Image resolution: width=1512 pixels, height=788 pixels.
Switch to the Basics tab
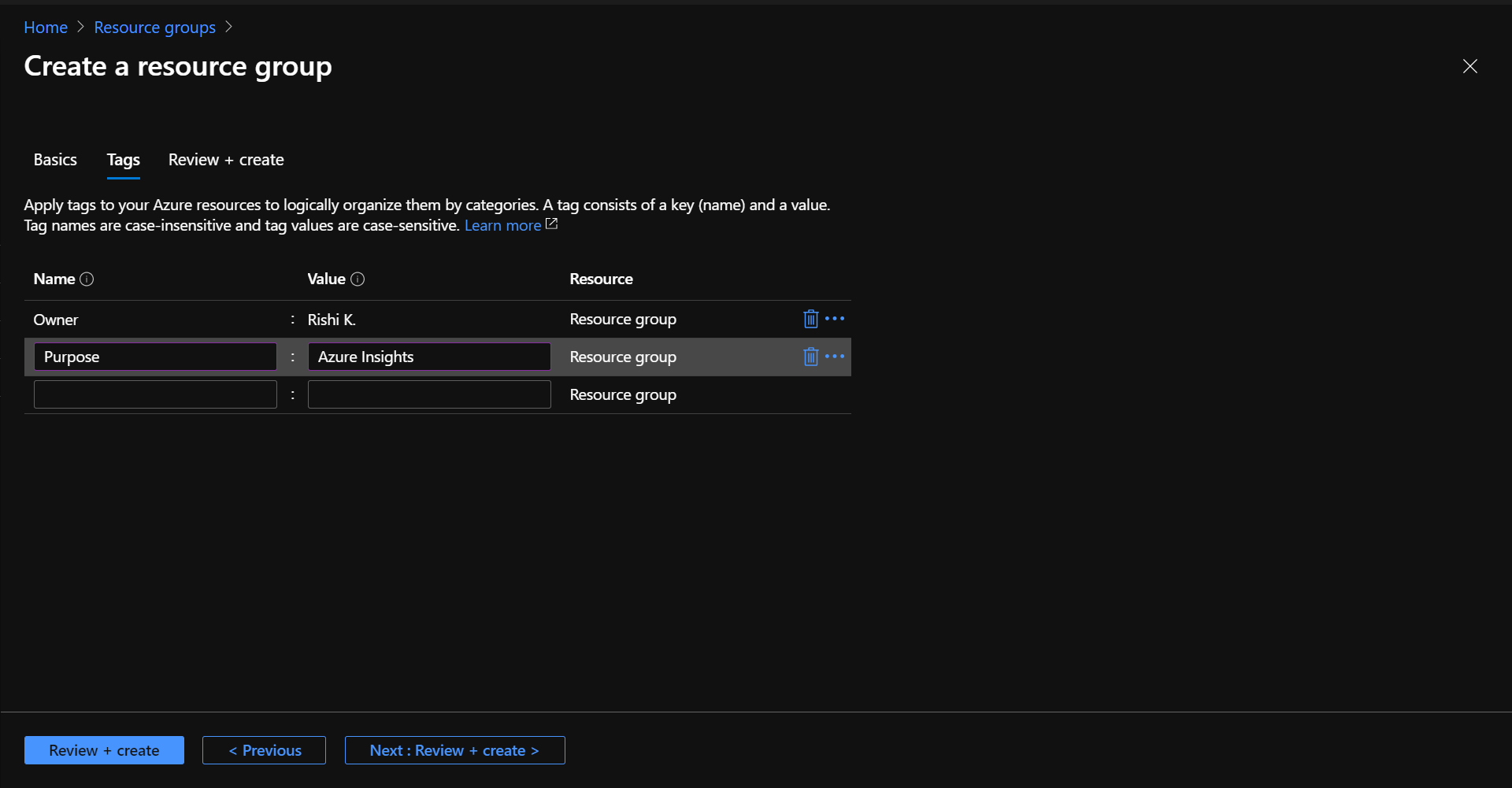[55, 160]
